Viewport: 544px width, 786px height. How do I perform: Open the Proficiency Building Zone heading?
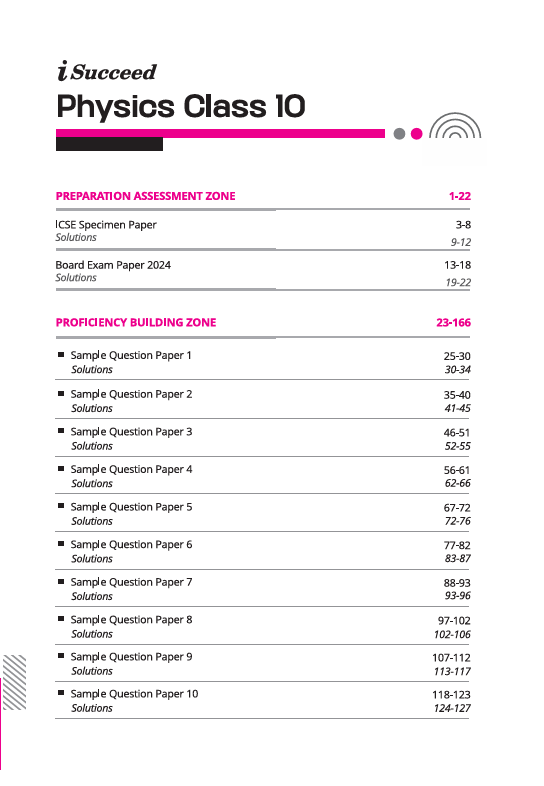click(x=136, y=322)
